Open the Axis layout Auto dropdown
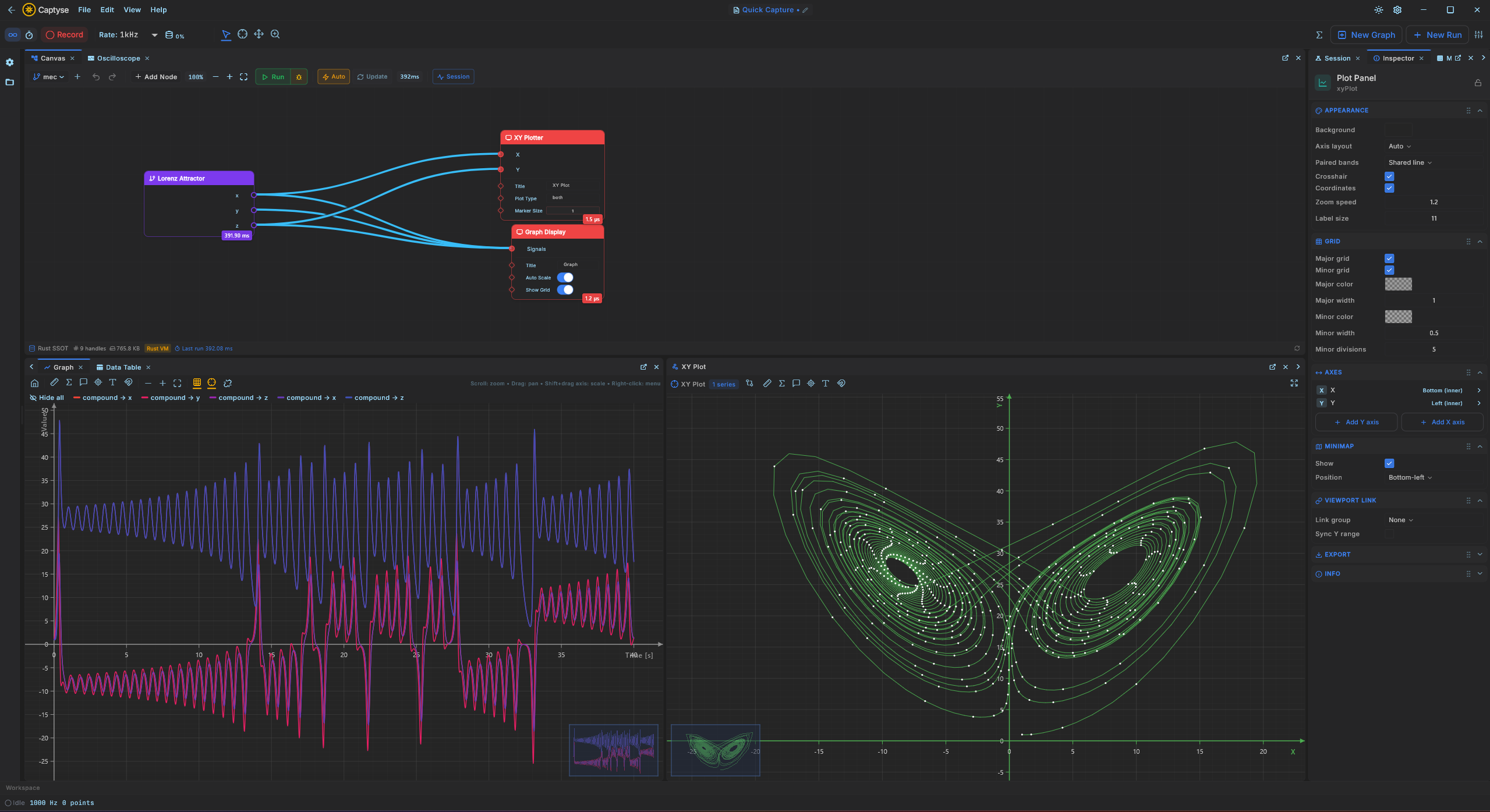The width and height of the screenshot is (1490, 812). pos(1400,146)
